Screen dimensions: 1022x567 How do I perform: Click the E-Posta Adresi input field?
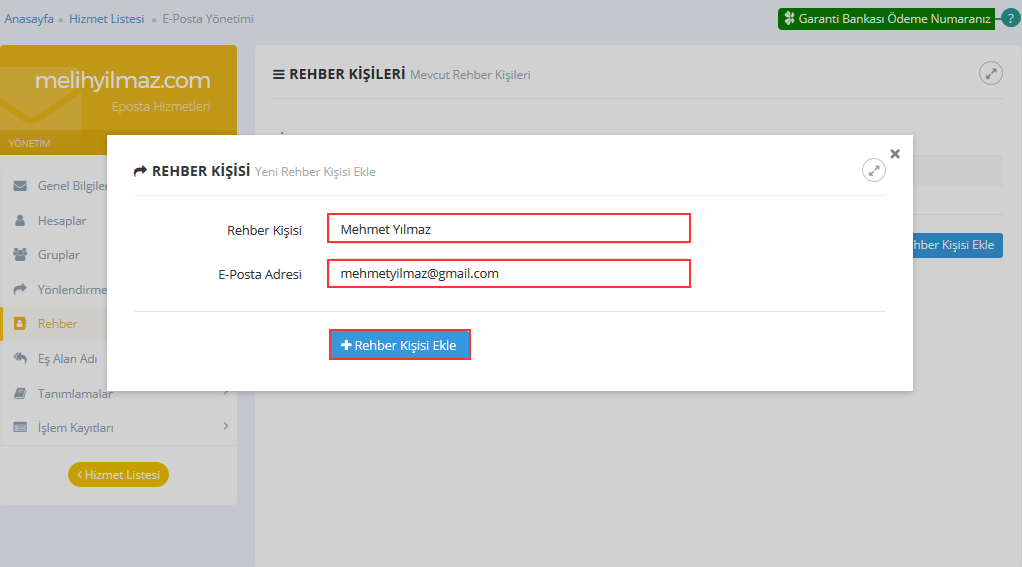point(508,273)
